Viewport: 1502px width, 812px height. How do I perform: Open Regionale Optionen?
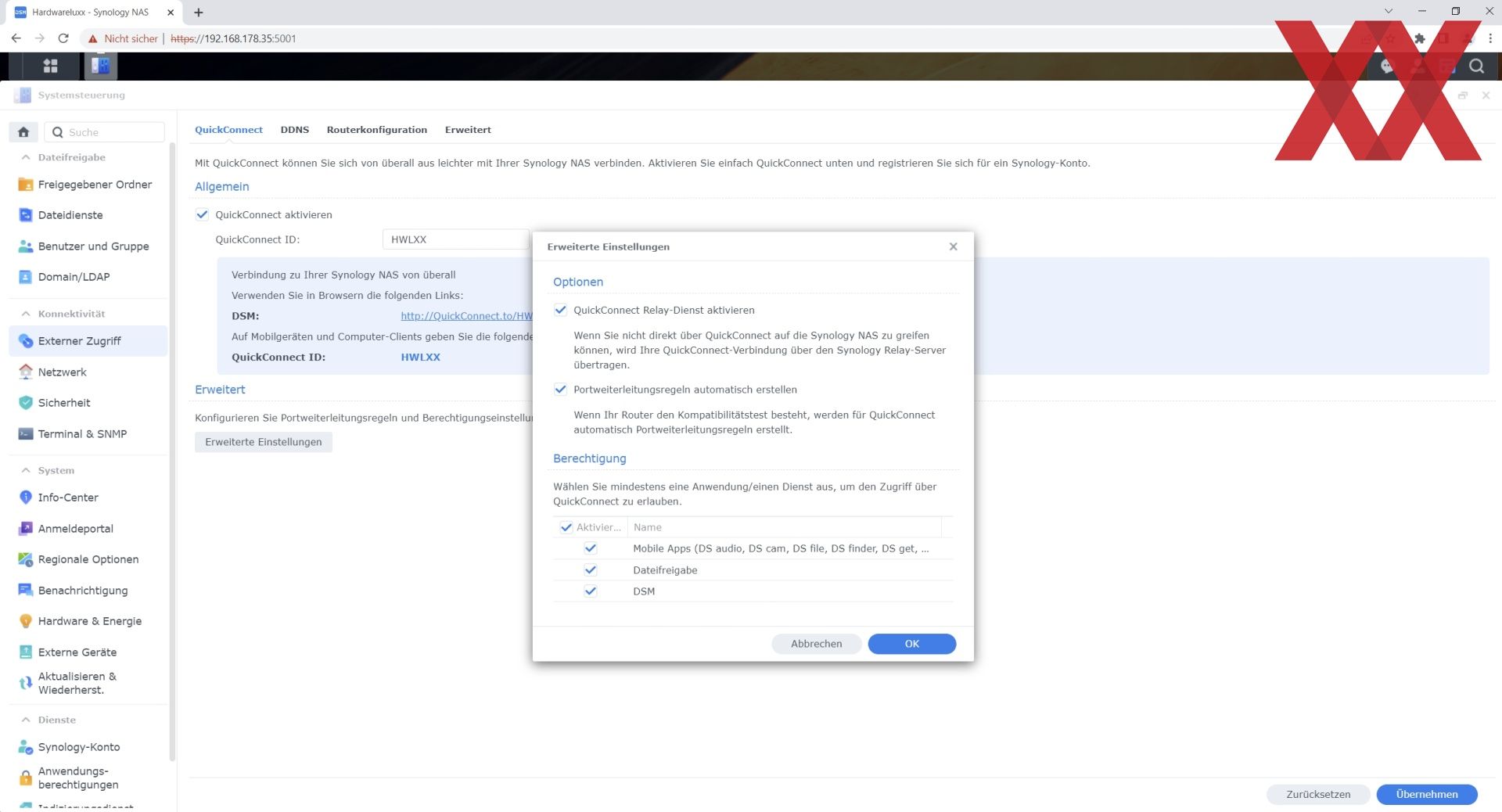[88, 559]
